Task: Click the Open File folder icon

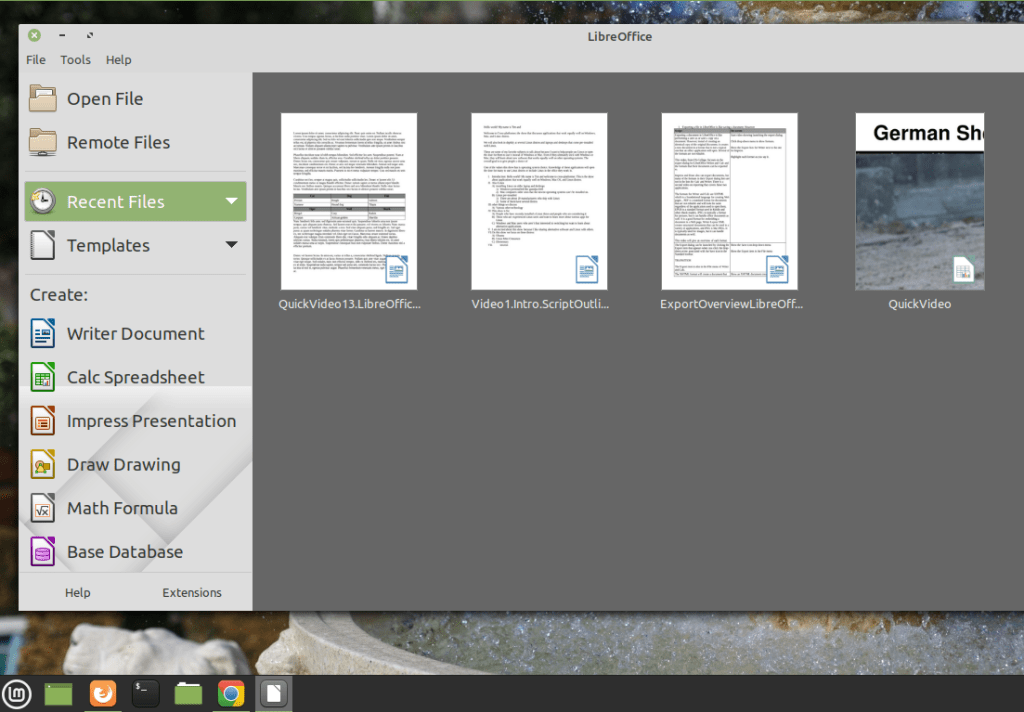Action: (x=43, y=99)
